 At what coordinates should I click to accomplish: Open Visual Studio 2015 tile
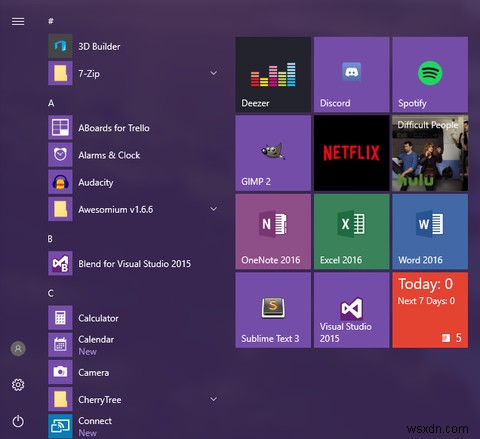tap(351, 310)
